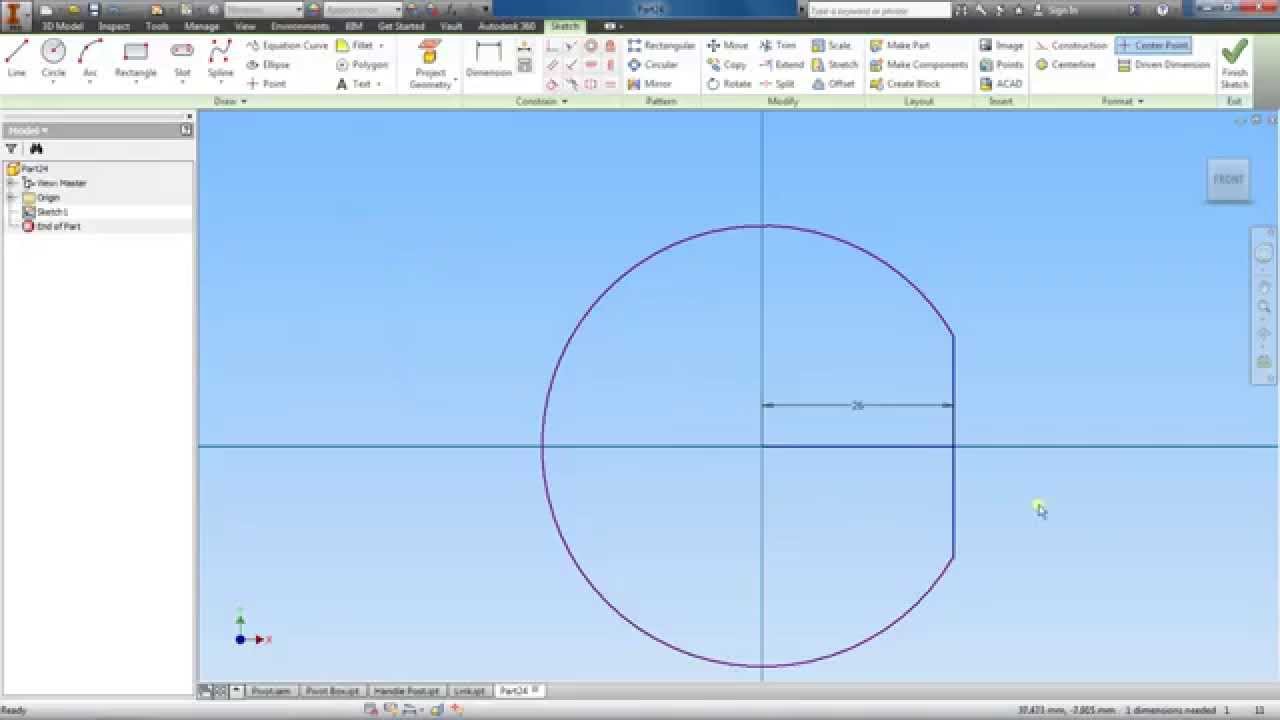Activate the Move tool
The image size is (1280, 720).
pos(727,45)
